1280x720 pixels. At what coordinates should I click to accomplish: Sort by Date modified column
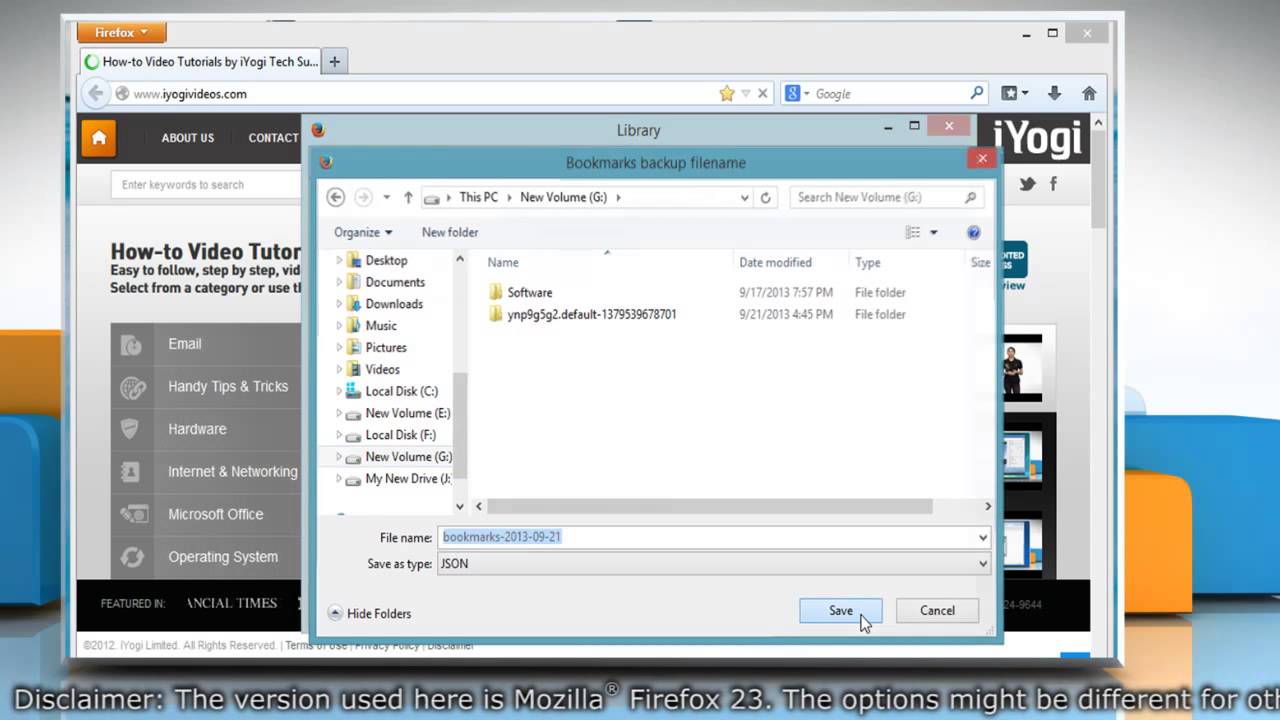pyautogui.click(x=775, y=262)
